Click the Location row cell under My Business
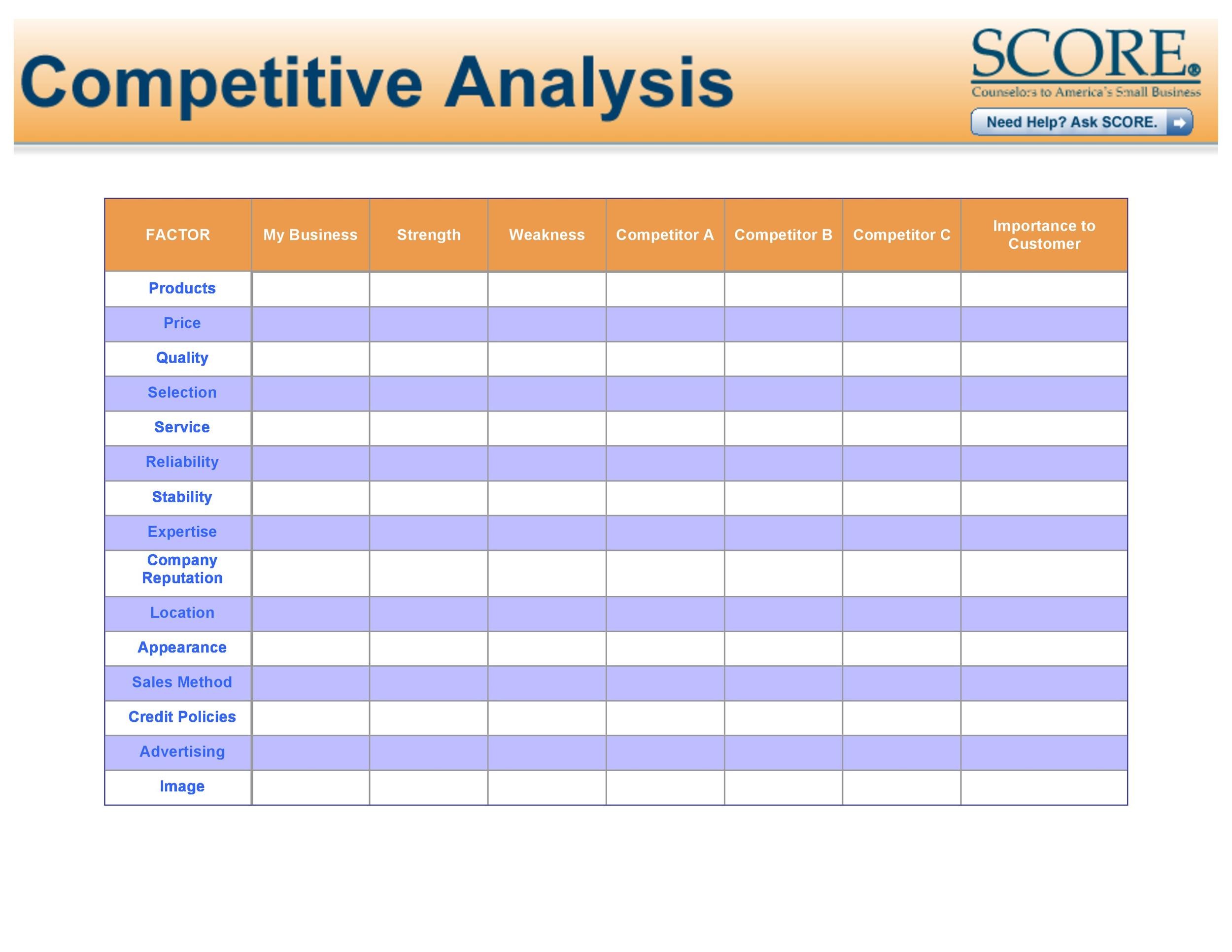The width and height of the screenshot is (1232, 952). click(310, 613)
